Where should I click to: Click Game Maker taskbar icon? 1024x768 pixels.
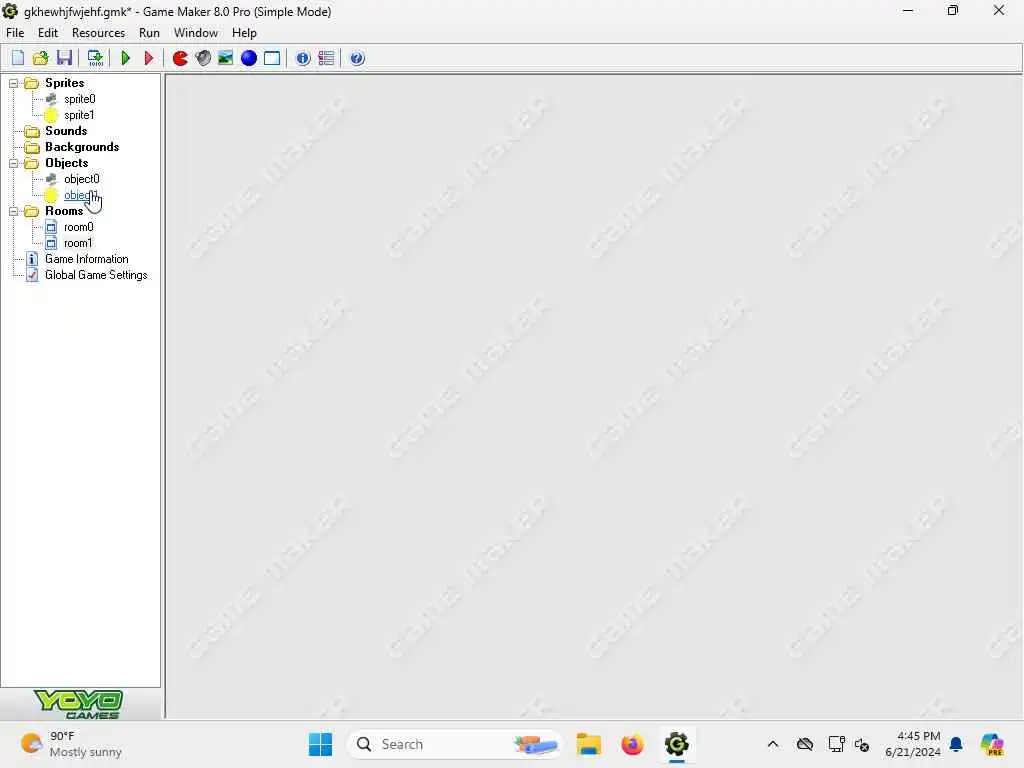[677, 744]
